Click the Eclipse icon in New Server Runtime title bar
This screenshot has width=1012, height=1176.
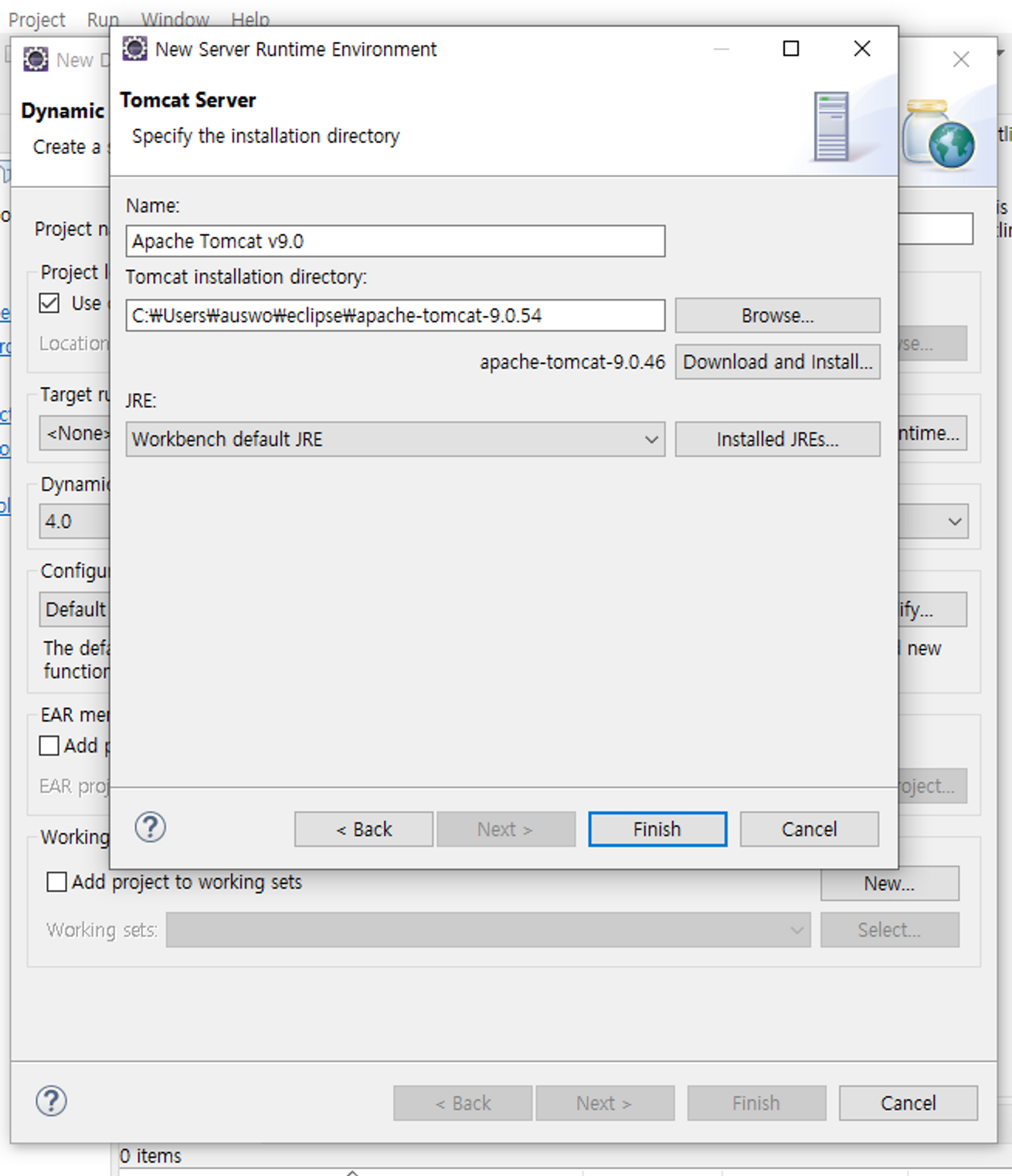point(134,49)
